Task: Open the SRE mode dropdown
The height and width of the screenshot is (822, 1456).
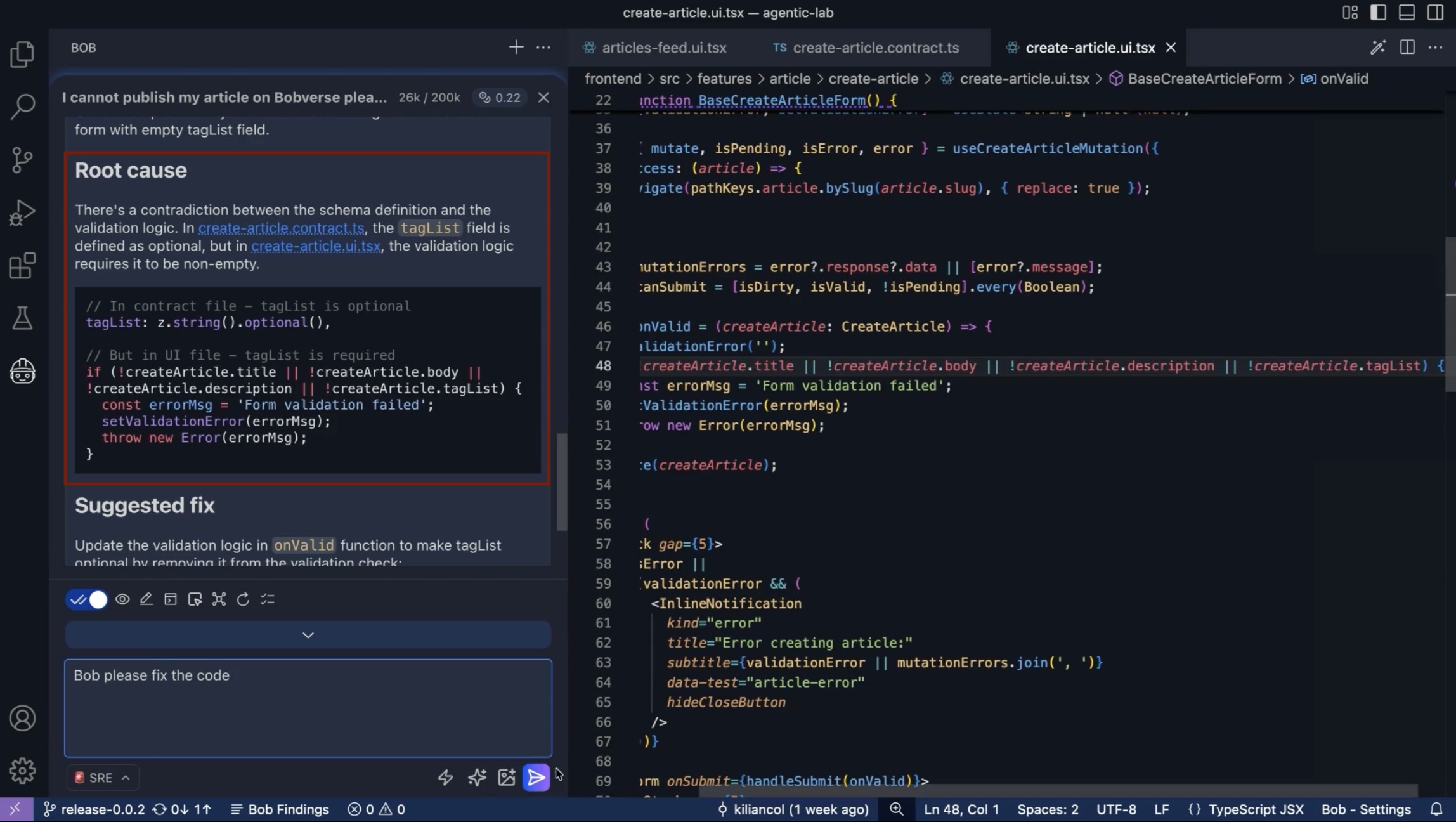Action: [x=102, y=778]
